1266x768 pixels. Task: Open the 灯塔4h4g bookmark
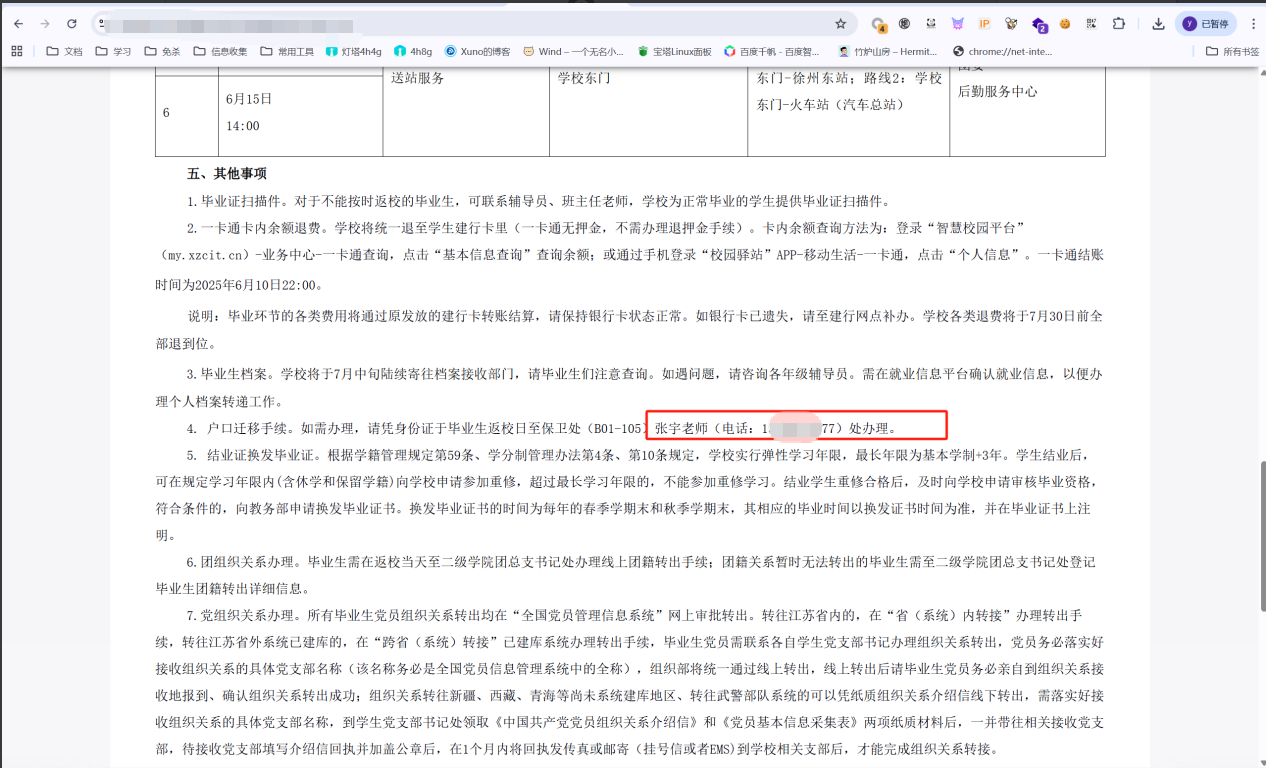tap(354, 51)
